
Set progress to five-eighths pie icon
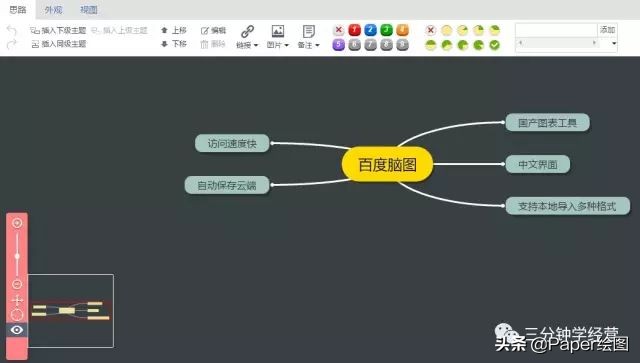point(447,45)
